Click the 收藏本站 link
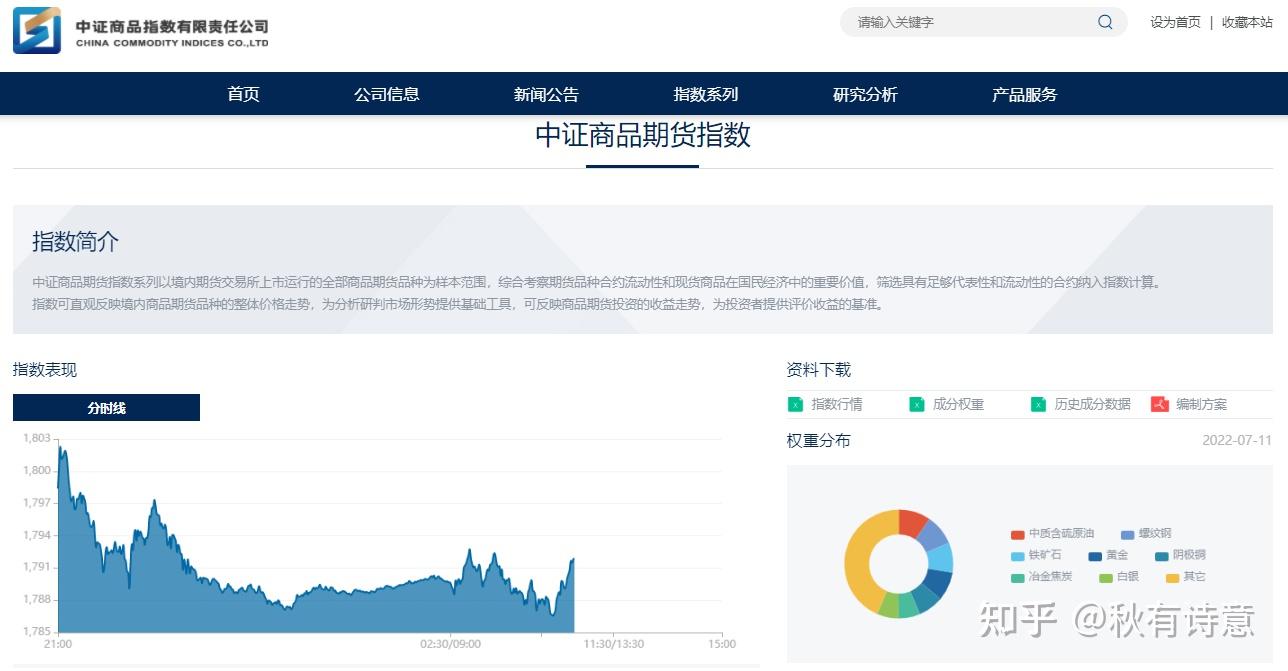 pyautogui.click(x=1247, y=21)
